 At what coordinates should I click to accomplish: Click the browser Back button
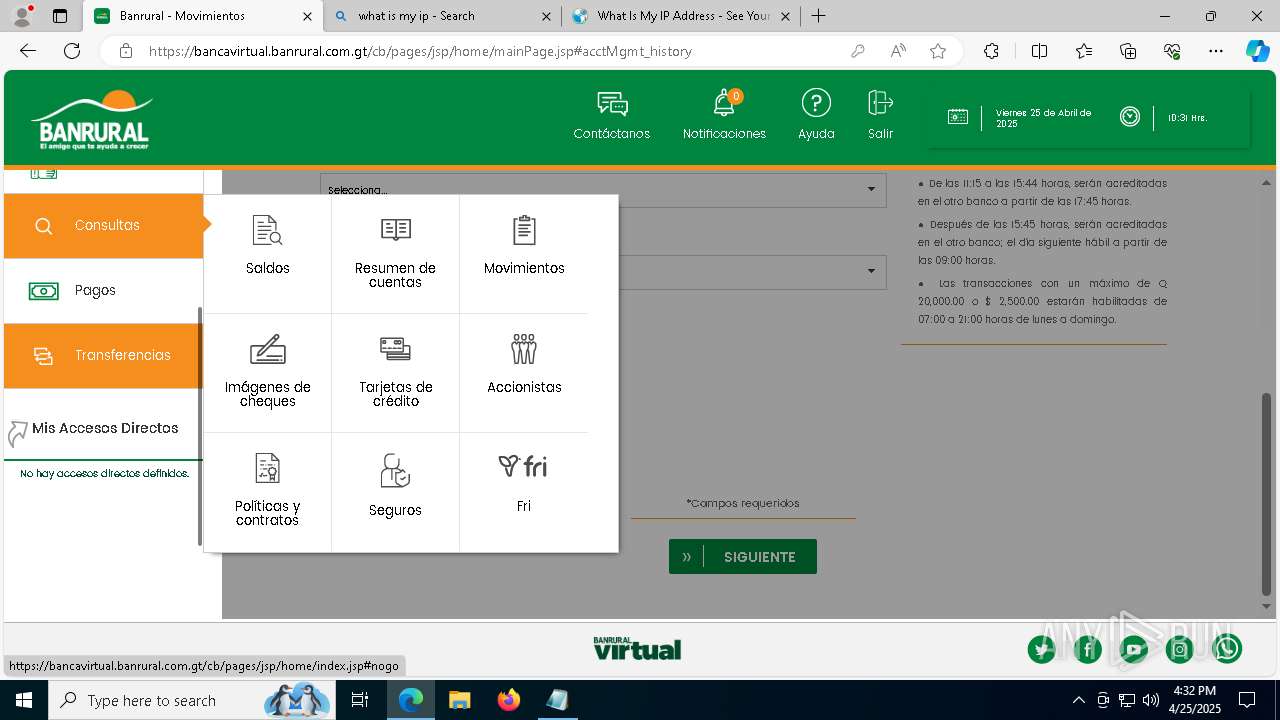(x=28, y=51)
